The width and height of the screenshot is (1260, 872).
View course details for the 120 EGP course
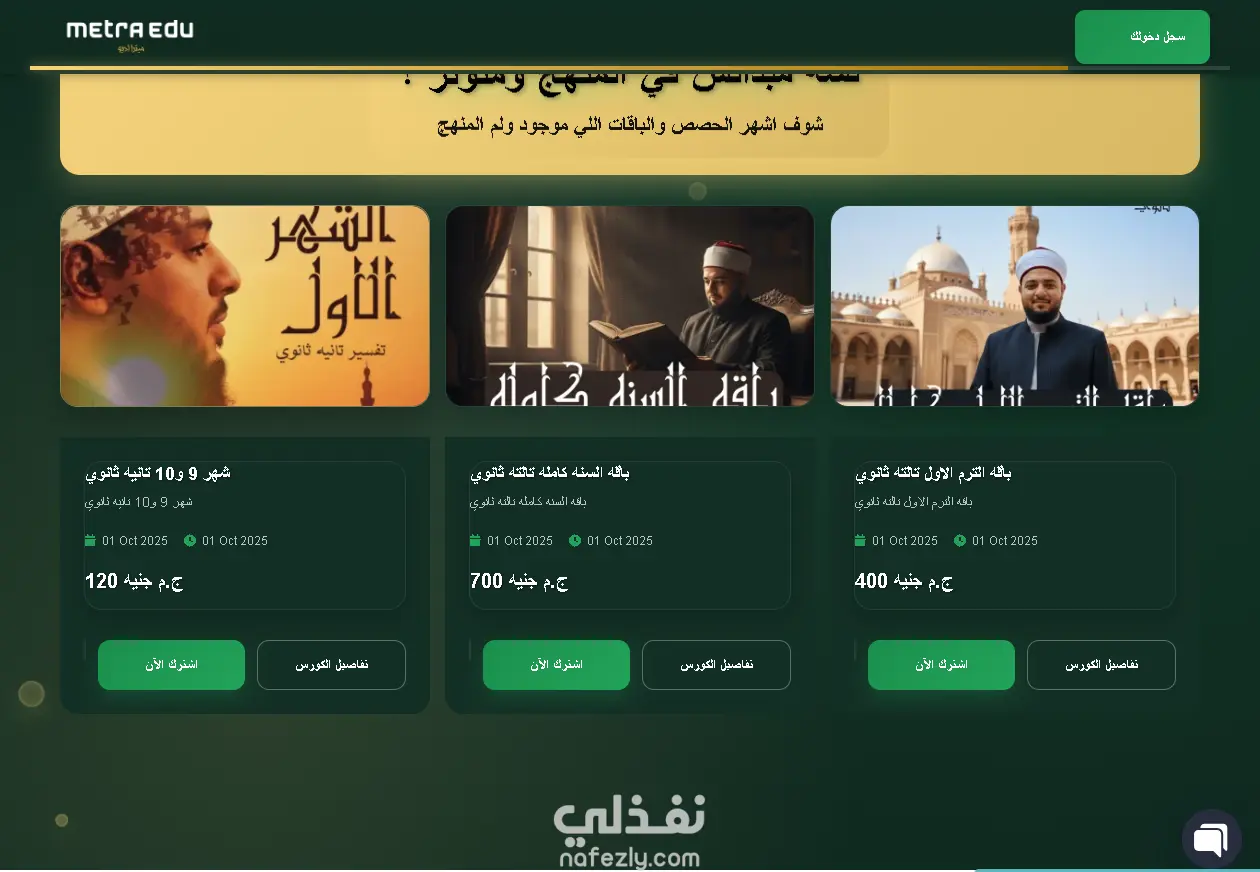click(x=331, y=665)
